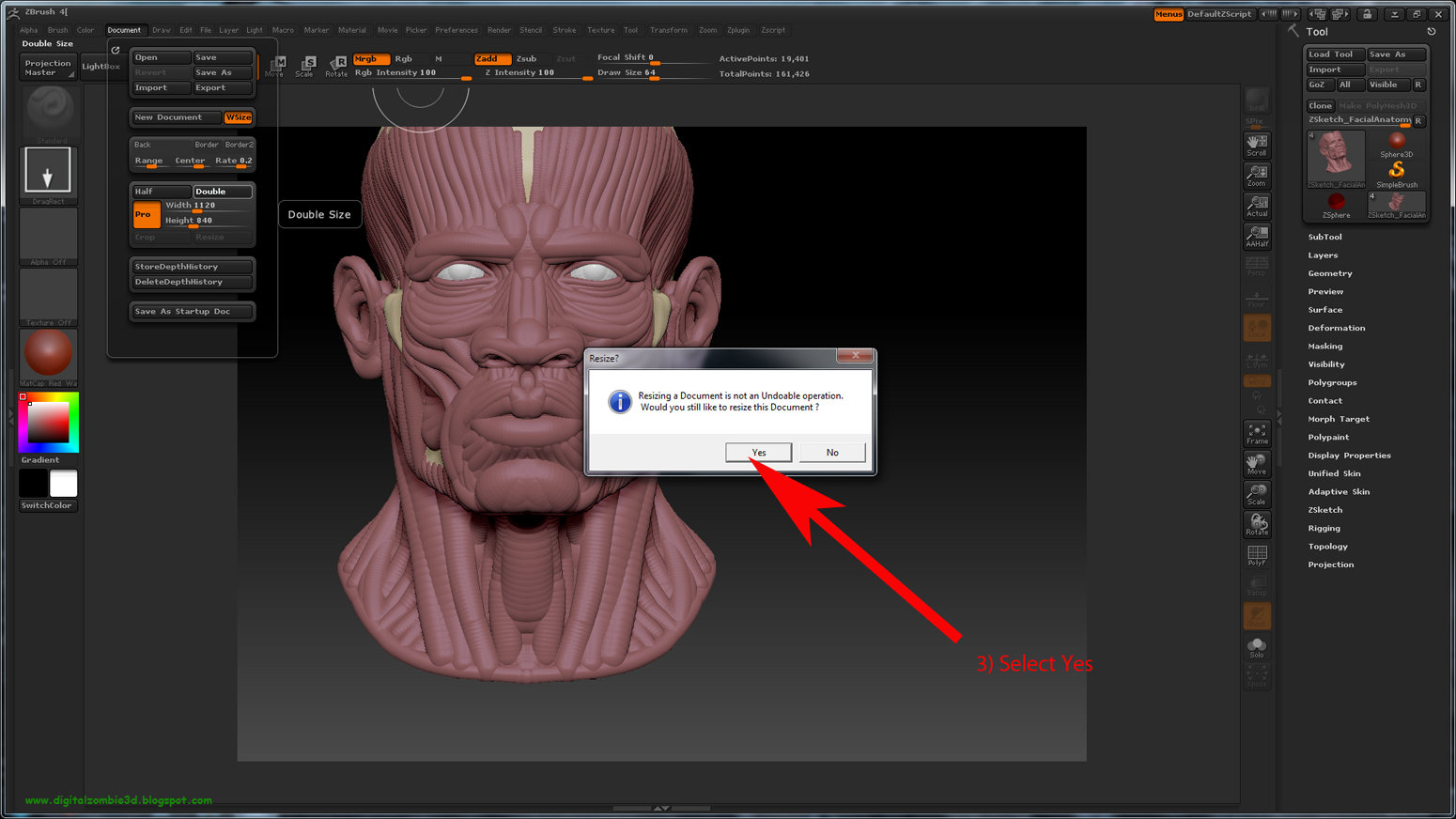Click the Tool palette refresh icon
This screenshot has height=819, width=1456.
pyautogui.click(x=1432, y=32)
